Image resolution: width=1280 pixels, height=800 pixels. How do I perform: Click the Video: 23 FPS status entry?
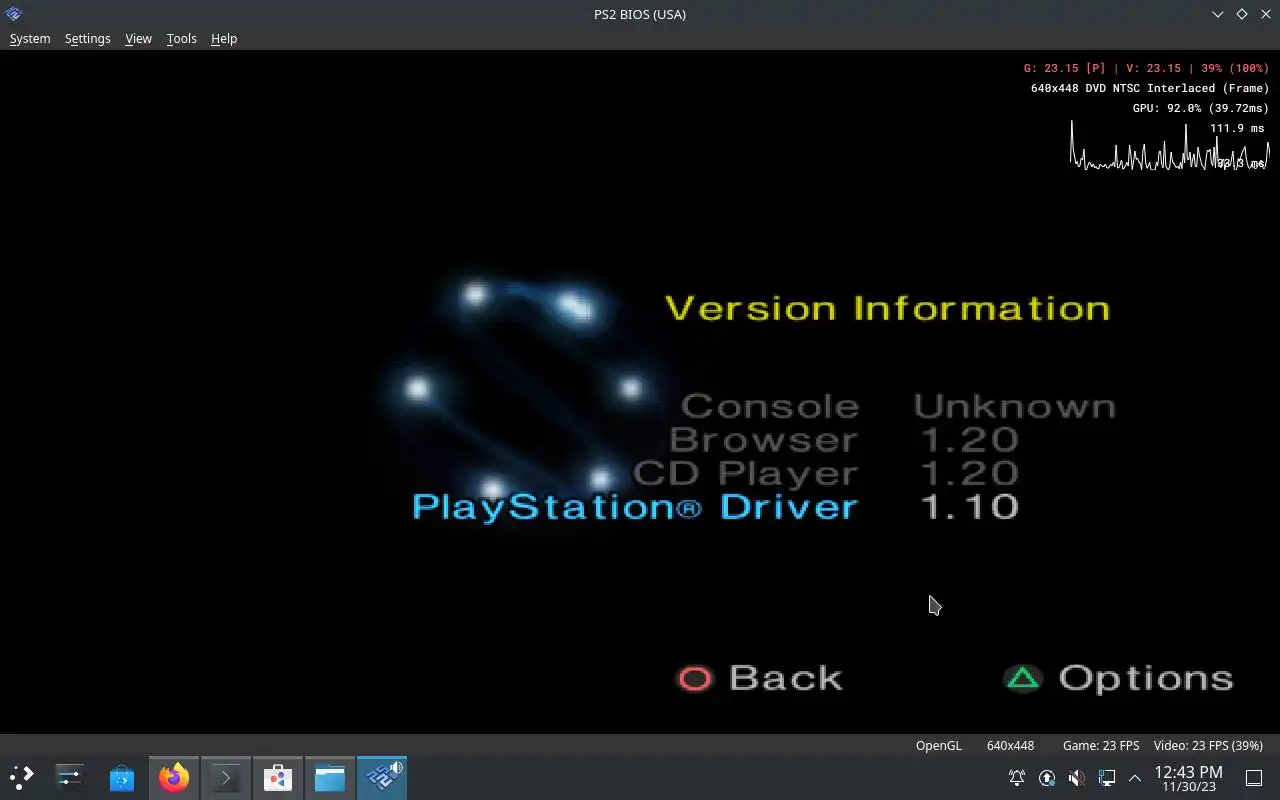(1208, 745)
